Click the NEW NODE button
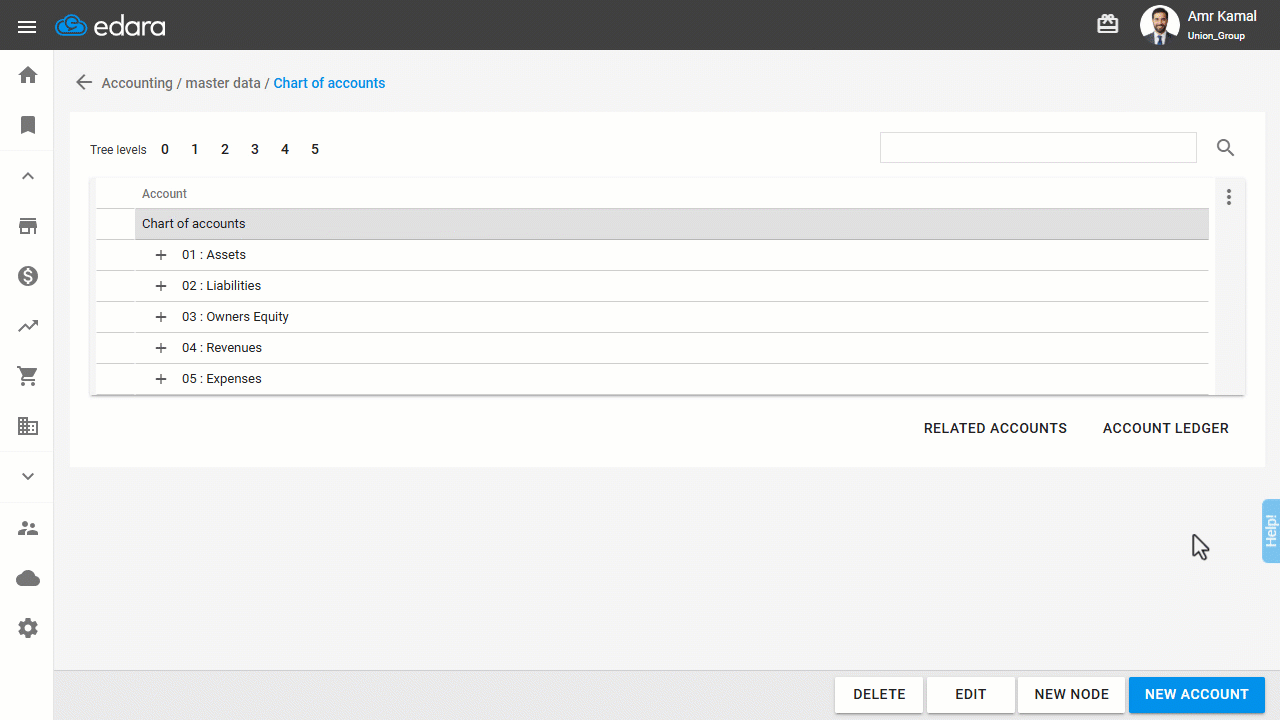1280x720 pixels. pos(1072,694)
